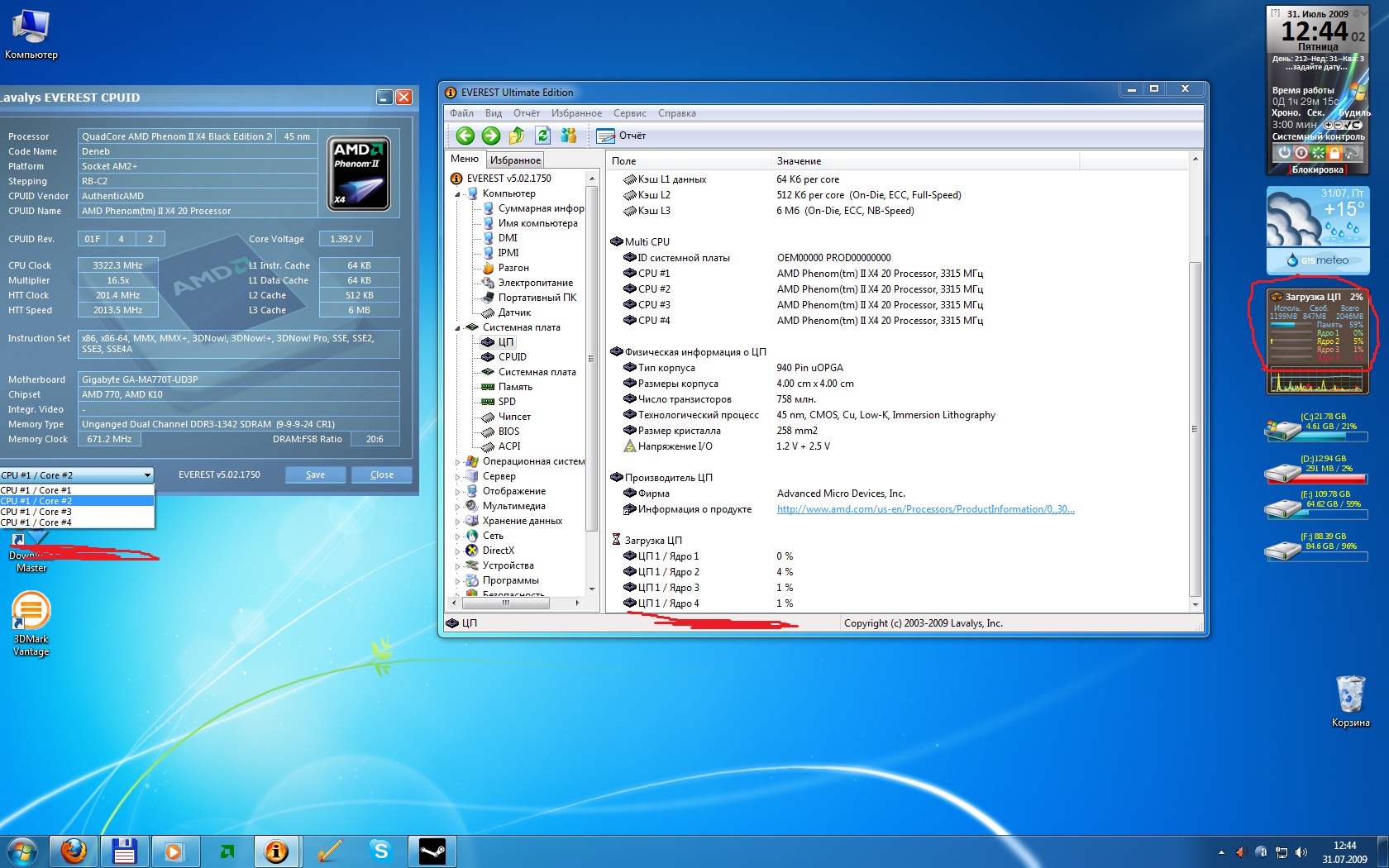Click the Refresh icon in EVEREST toolbar
Image resolution: width=1389 pixels, height=868 pixels.
(x=542, y=136)
